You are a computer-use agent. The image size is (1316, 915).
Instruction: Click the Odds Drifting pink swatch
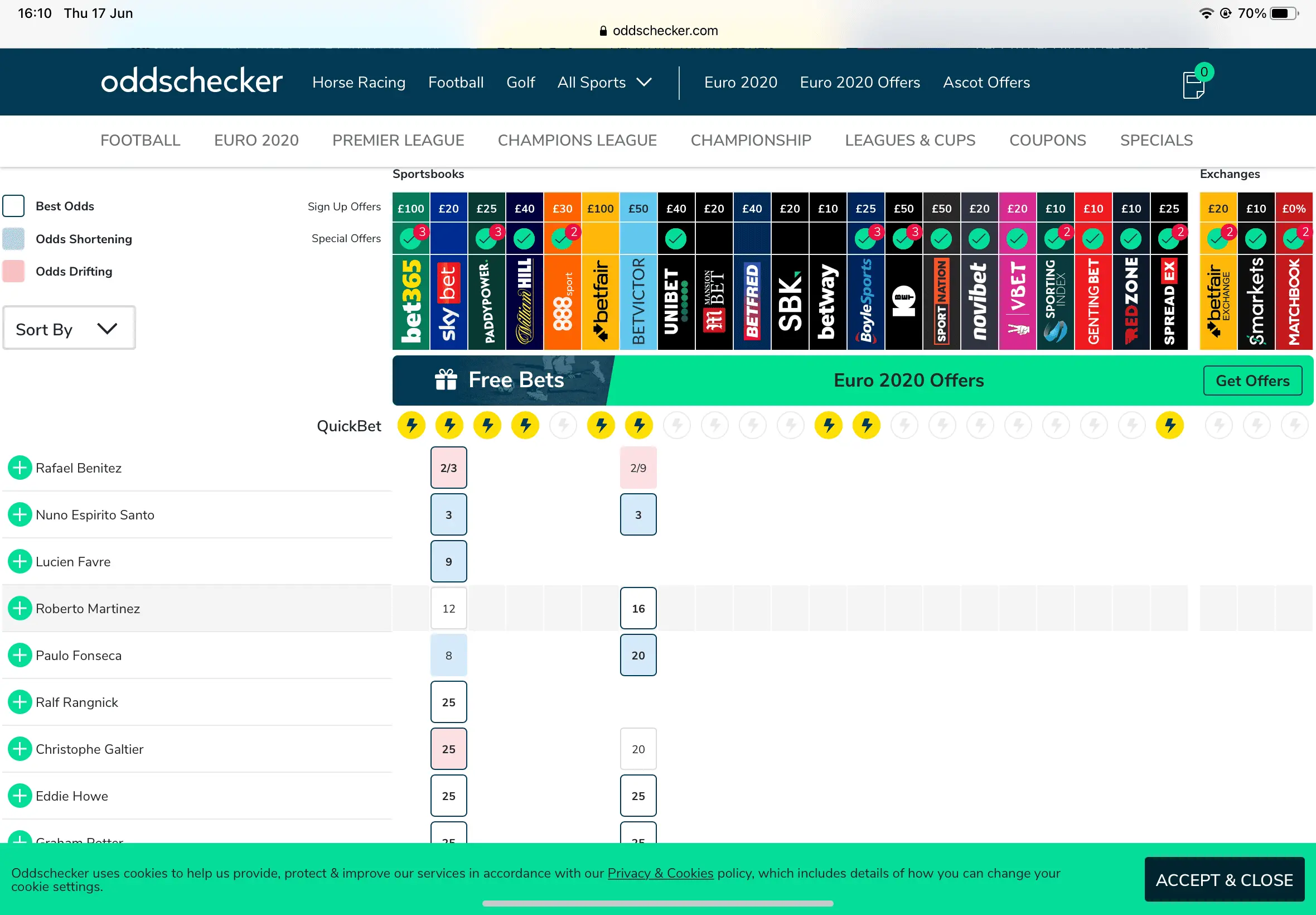click(13, 271)
